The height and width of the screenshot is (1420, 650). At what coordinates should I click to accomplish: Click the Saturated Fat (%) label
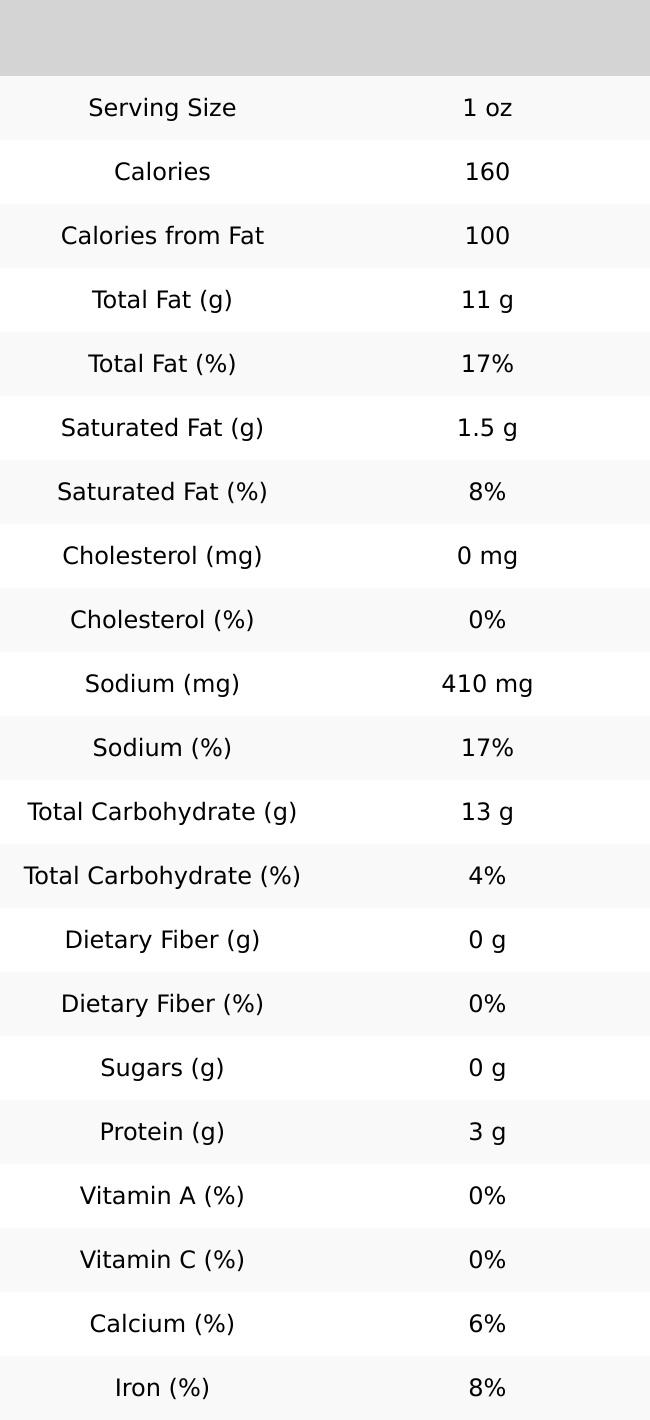(x=162, y=492)
